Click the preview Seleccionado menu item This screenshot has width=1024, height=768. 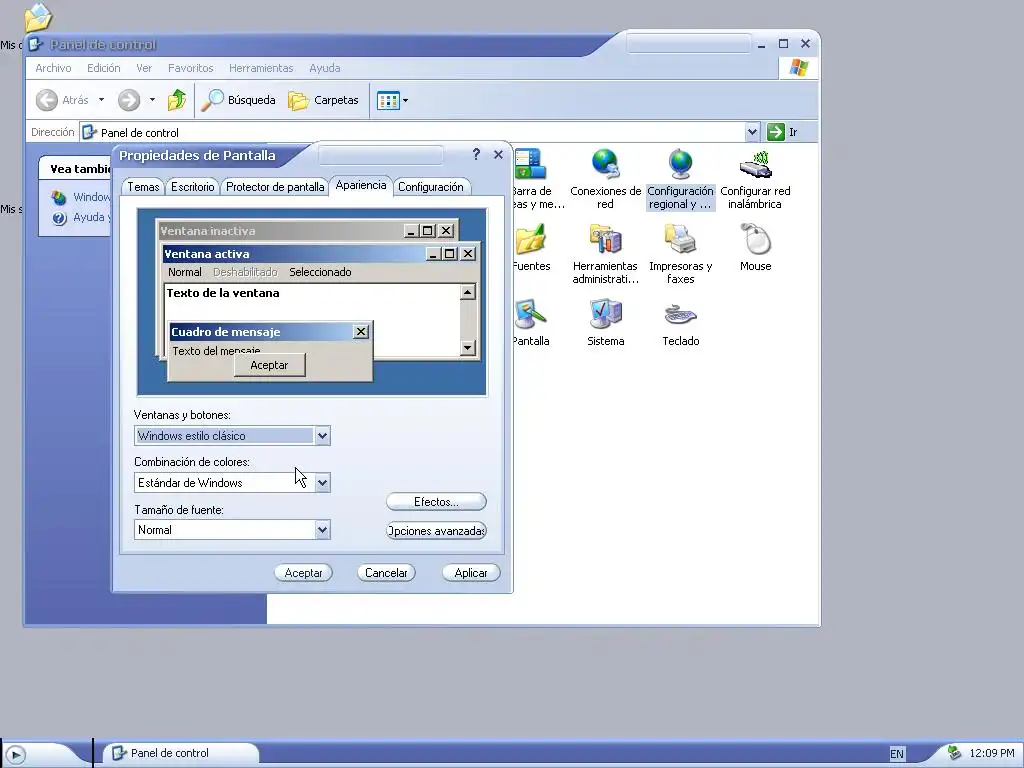(320, 272)
